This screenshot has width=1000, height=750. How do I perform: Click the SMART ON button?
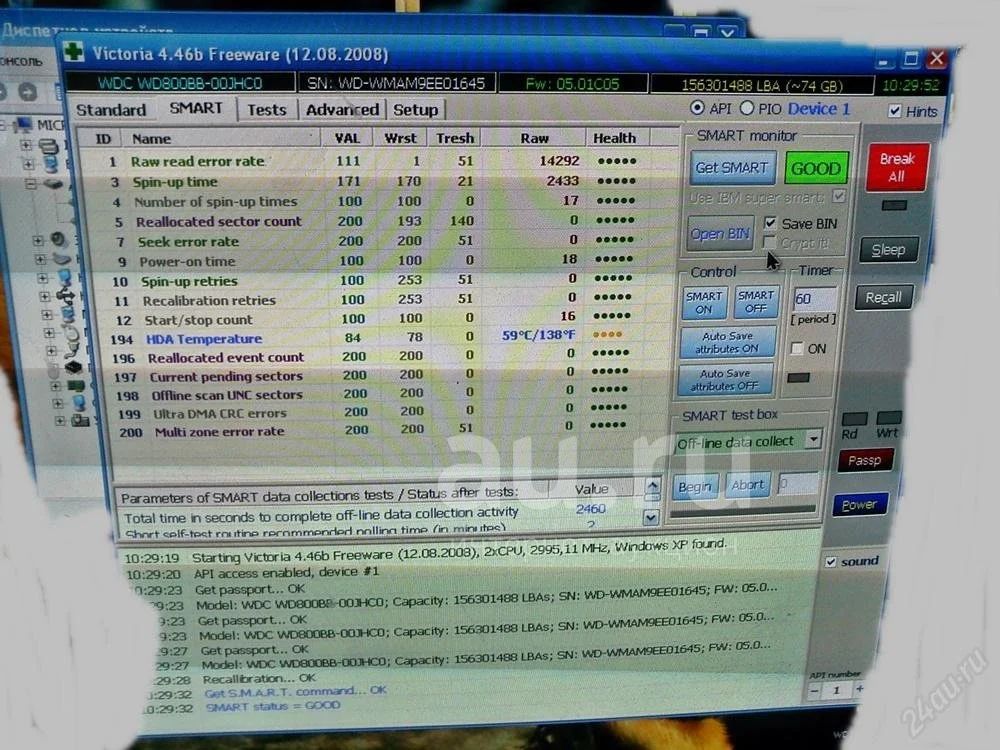coord(703,302)
